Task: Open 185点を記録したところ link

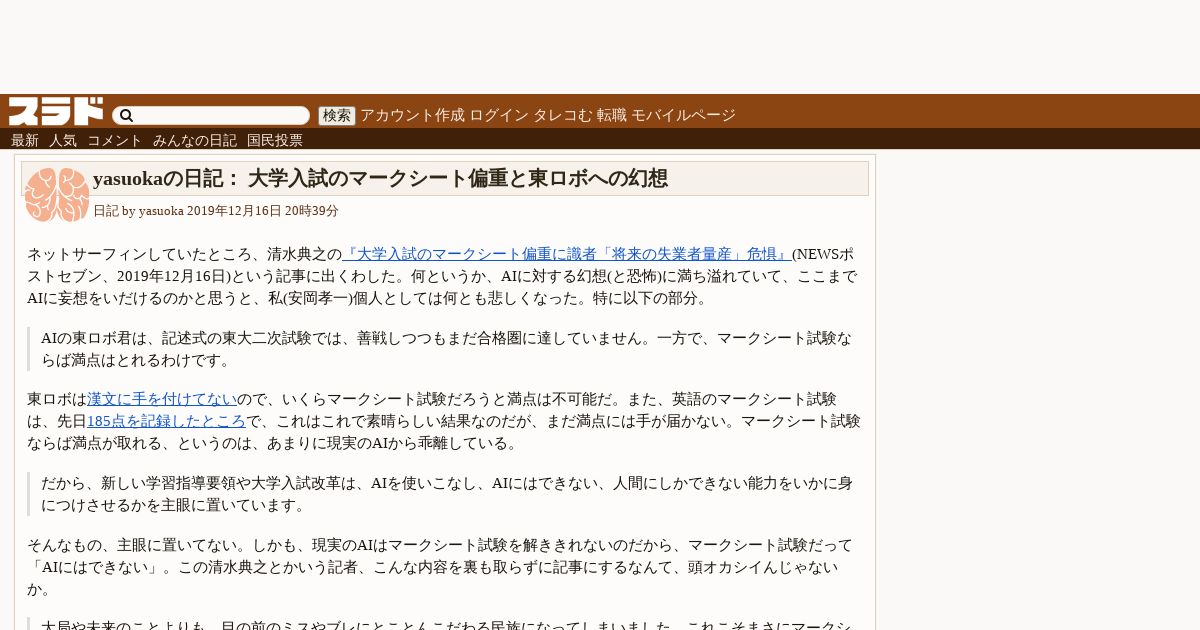Action: tap(166, 421)
